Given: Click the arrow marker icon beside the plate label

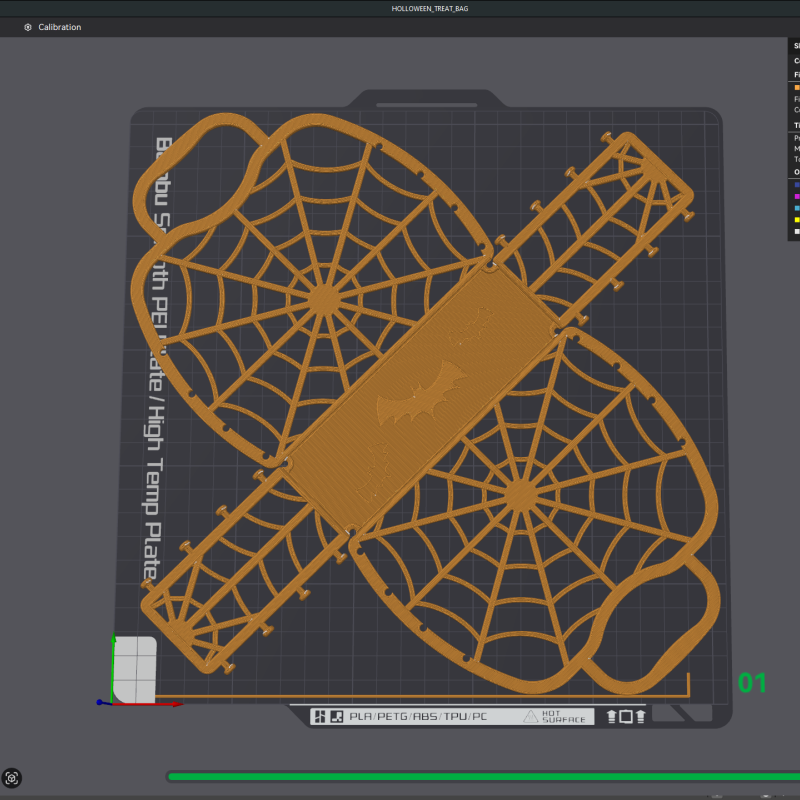Looking at the screenshot, I should 612,716.
